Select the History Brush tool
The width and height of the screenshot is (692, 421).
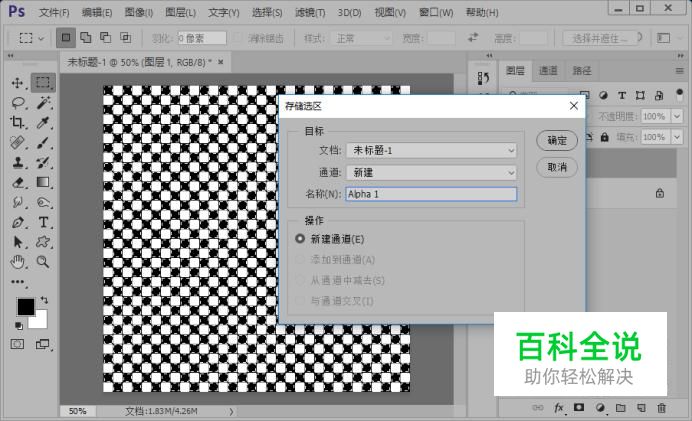pos(43,162)
